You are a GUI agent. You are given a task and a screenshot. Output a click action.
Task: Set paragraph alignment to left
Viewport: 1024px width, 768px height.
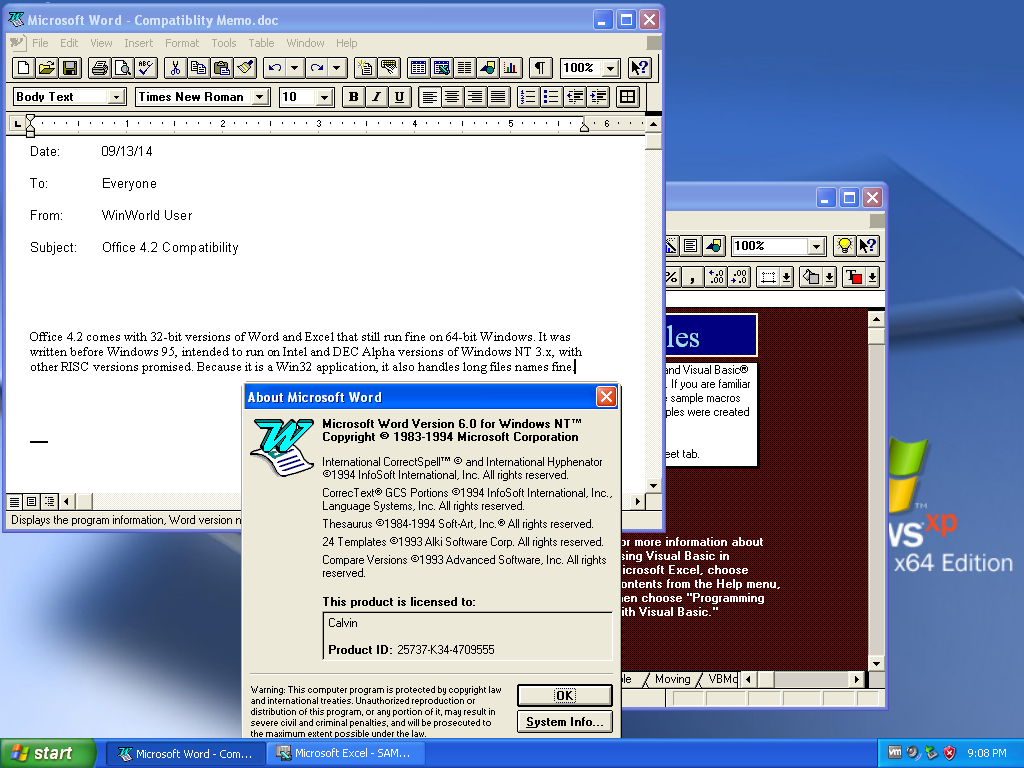click(x=429, y=97)
